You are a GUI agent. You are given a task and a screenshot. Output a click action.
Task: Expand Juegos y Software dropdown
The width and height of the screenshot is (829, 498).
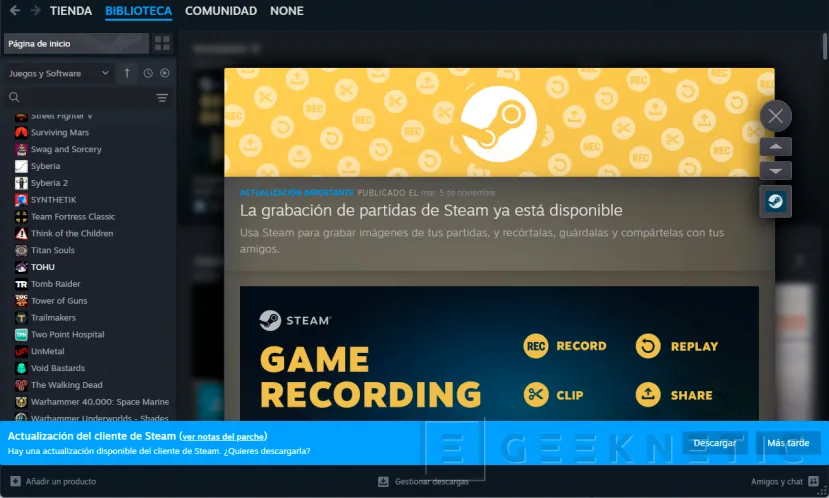pos(59,73)
